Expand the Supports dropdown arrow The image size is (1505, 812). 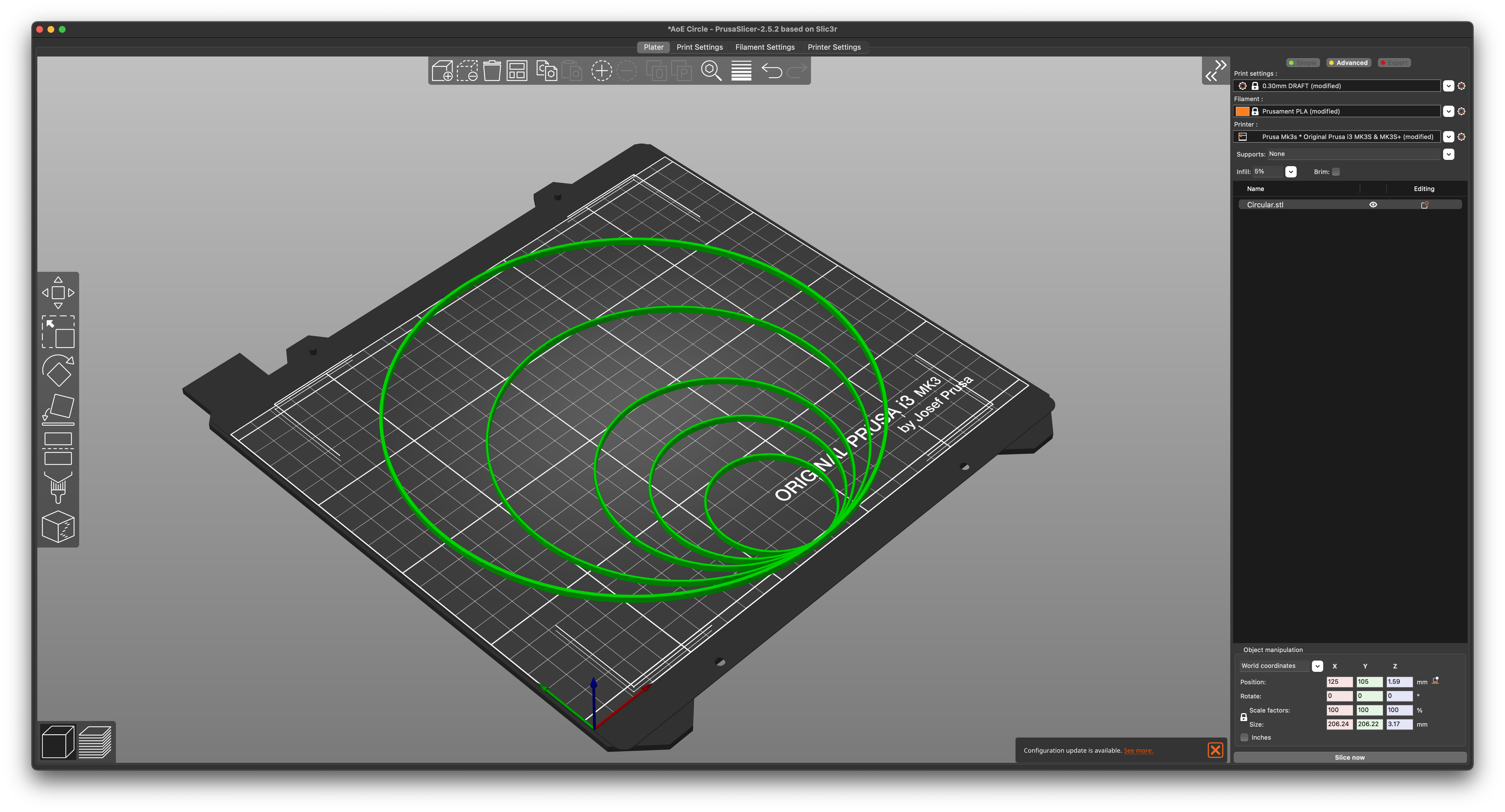(1449, 154)
